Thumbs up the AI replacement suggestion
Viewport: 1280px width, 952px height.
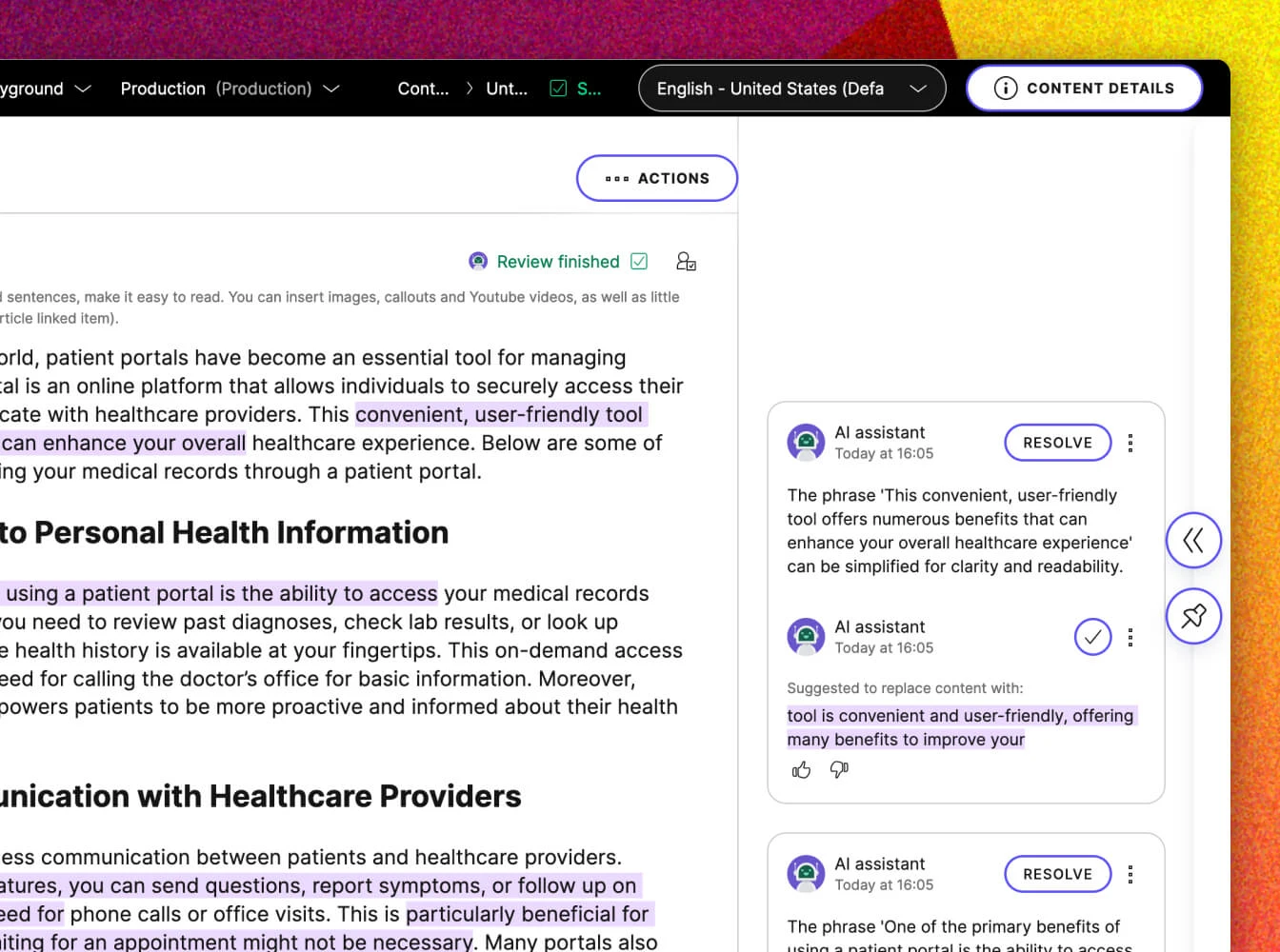click(x=801, y=769)
